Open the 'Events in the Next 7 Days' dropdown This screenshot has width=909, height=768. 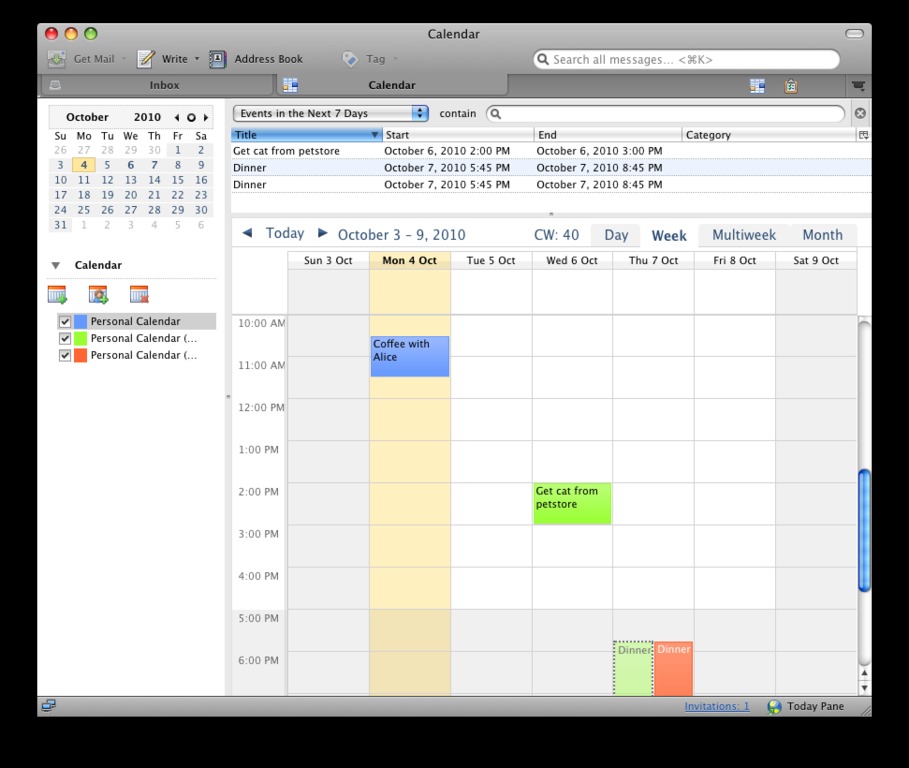coord(330,114)
